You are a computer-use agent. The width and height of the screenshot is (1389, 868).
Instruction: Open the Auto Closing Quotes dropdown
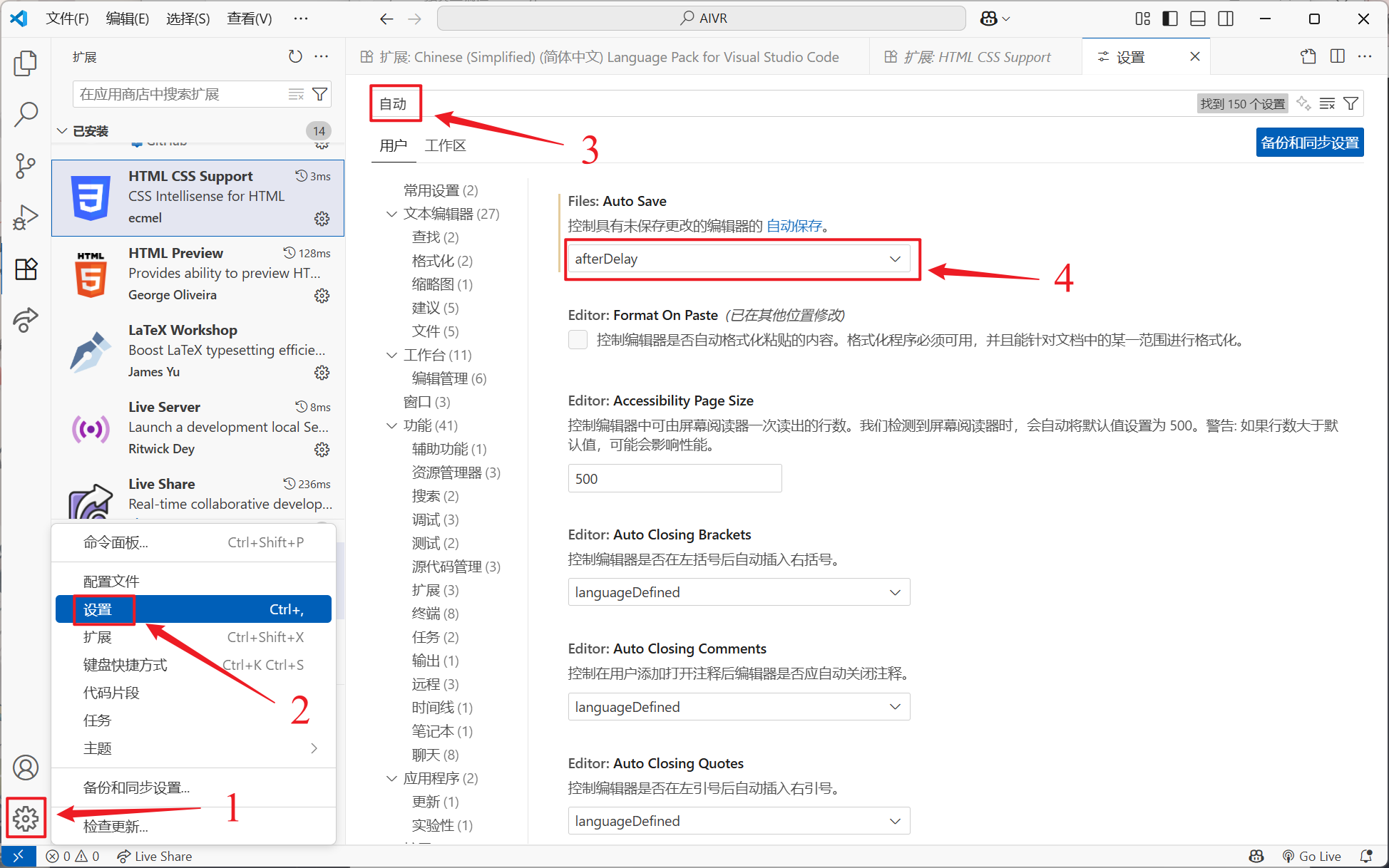(739, 821)
